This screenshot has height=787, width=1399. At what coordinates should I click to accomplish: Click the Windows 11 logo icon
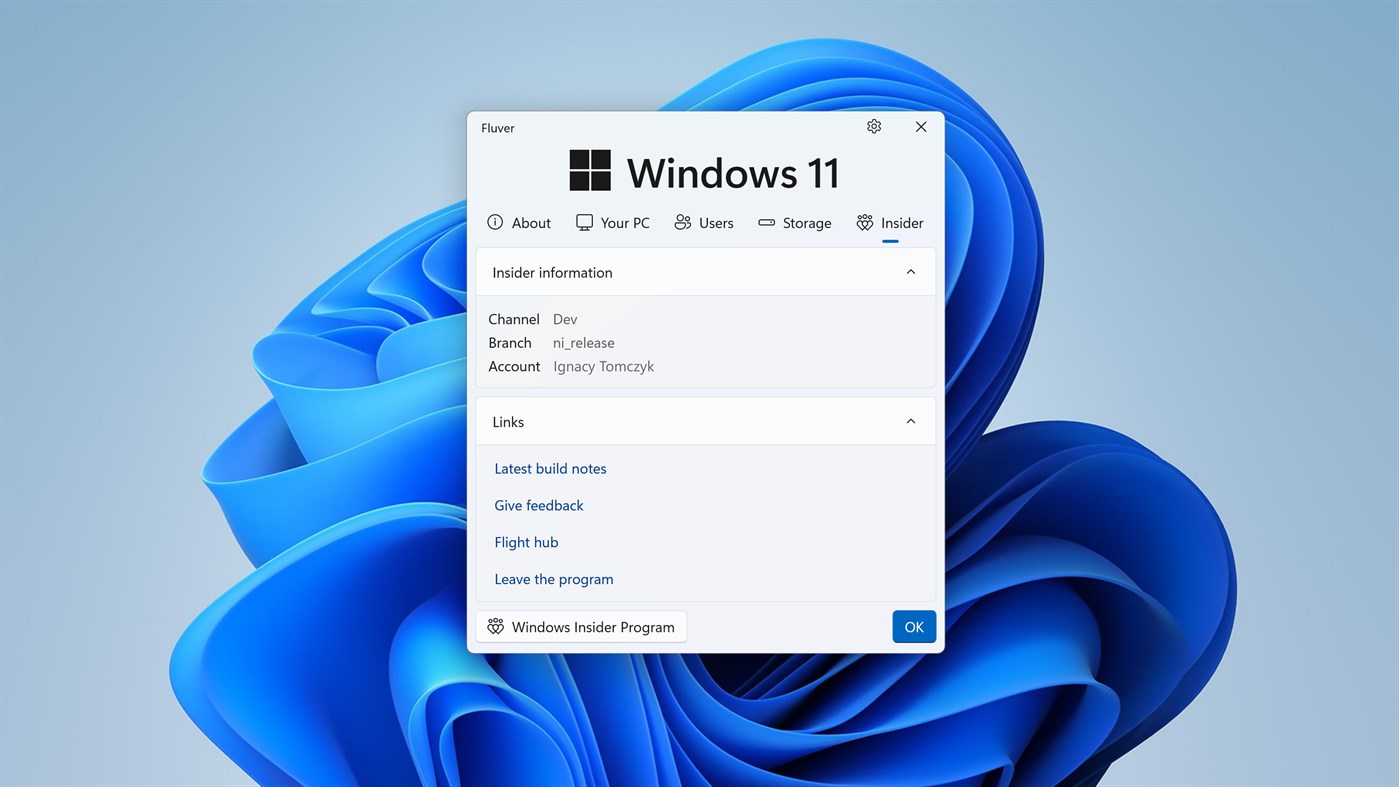(x=590, y=171)
